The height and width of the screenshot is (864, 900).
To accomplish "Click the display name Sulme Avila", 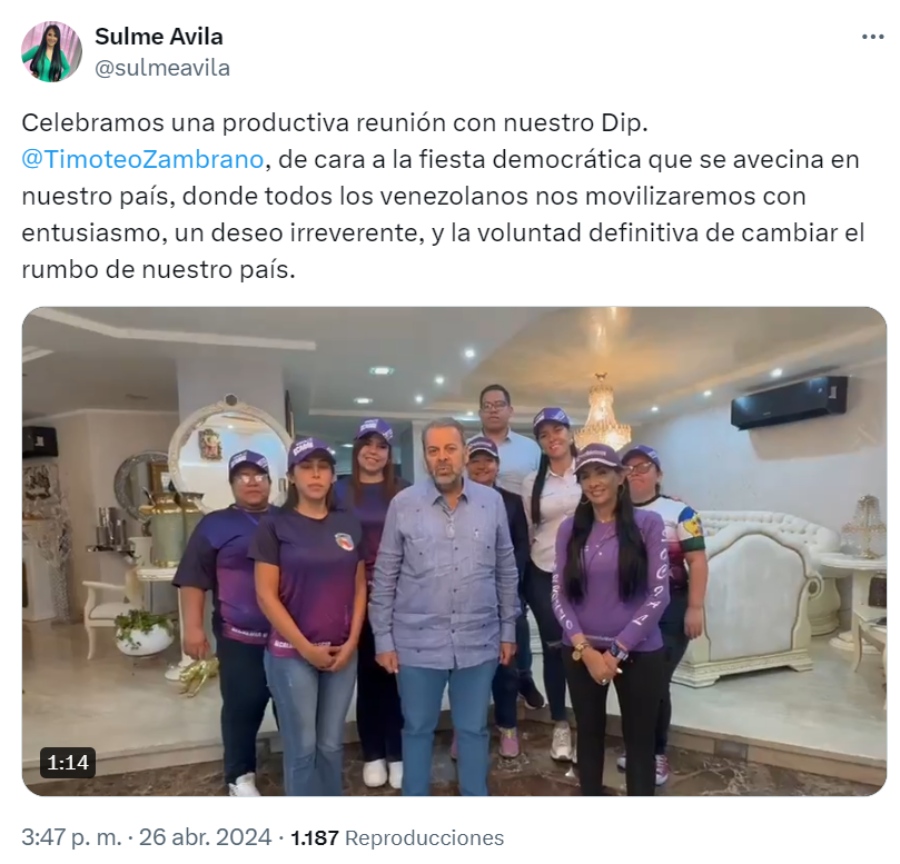I will point(158,37).
